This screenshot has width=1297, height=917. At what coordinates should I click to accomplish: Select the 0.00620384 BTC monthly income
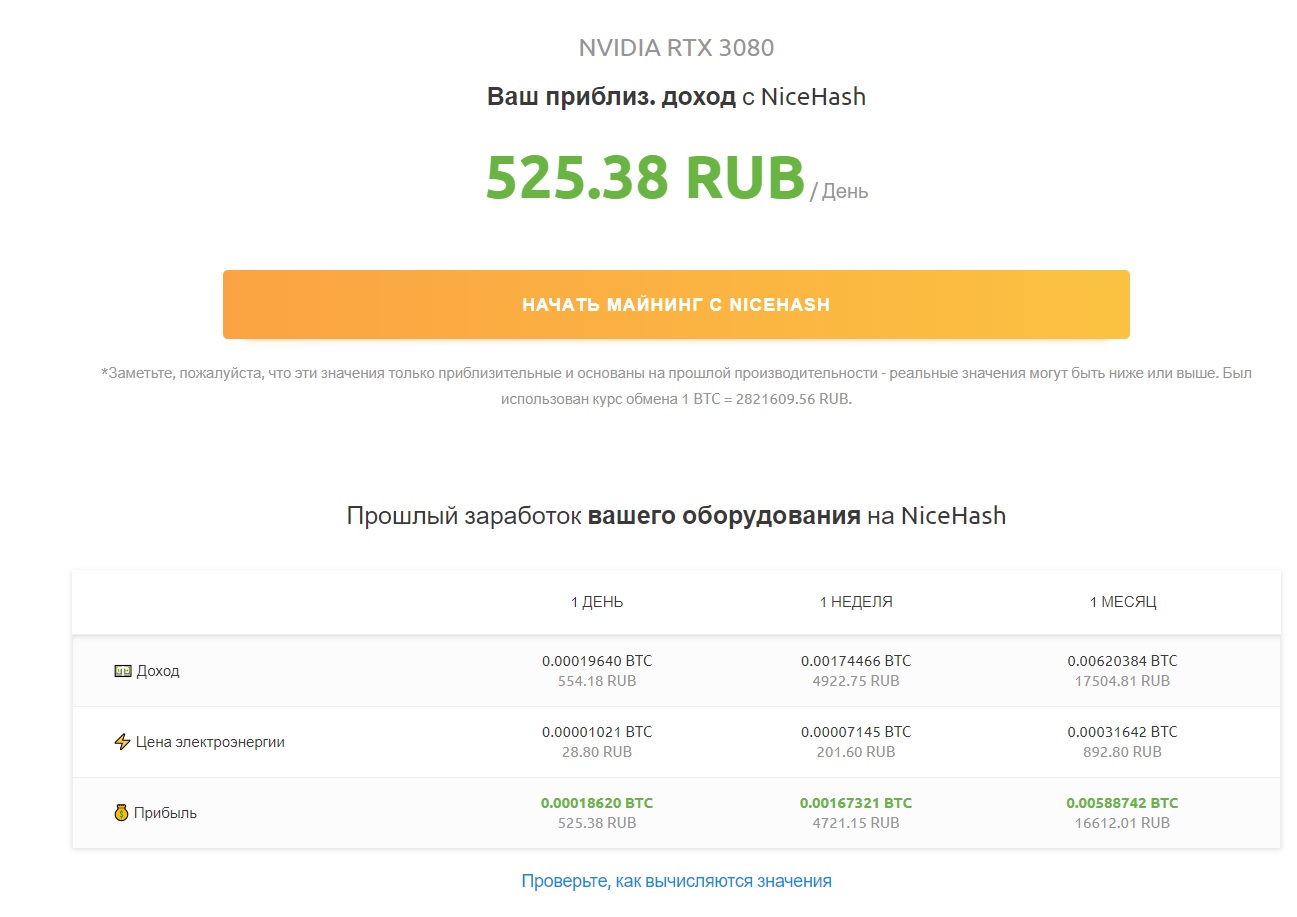coord(1123,661)
